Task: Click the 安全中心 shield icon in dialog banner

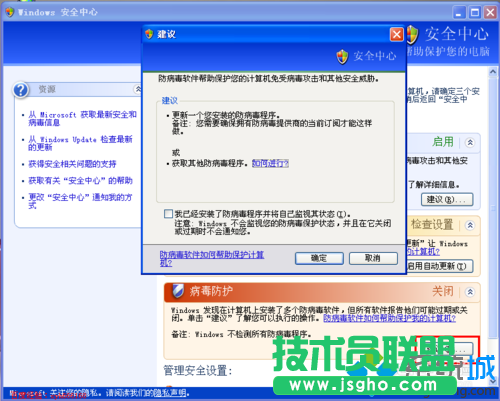Action: (x=342, y=56)
